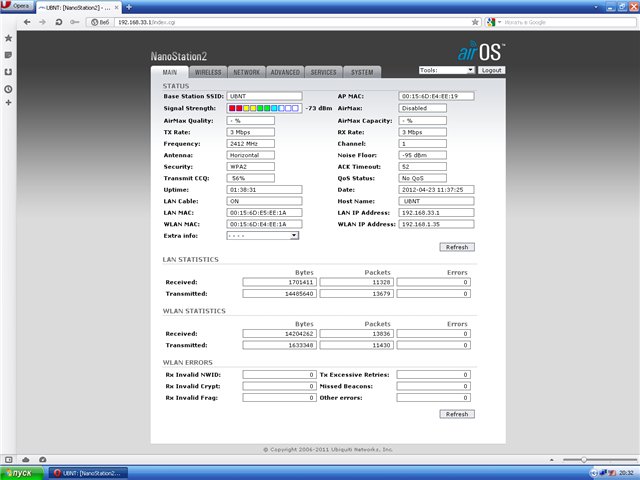Go to the SYSTEM tab

click(x=362, y=72)
